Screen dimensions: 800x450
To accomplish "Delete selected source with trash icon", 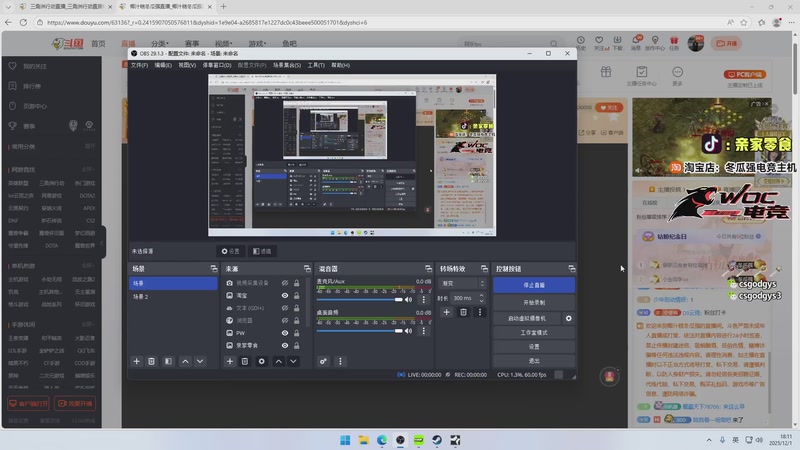I will [245, 361].
